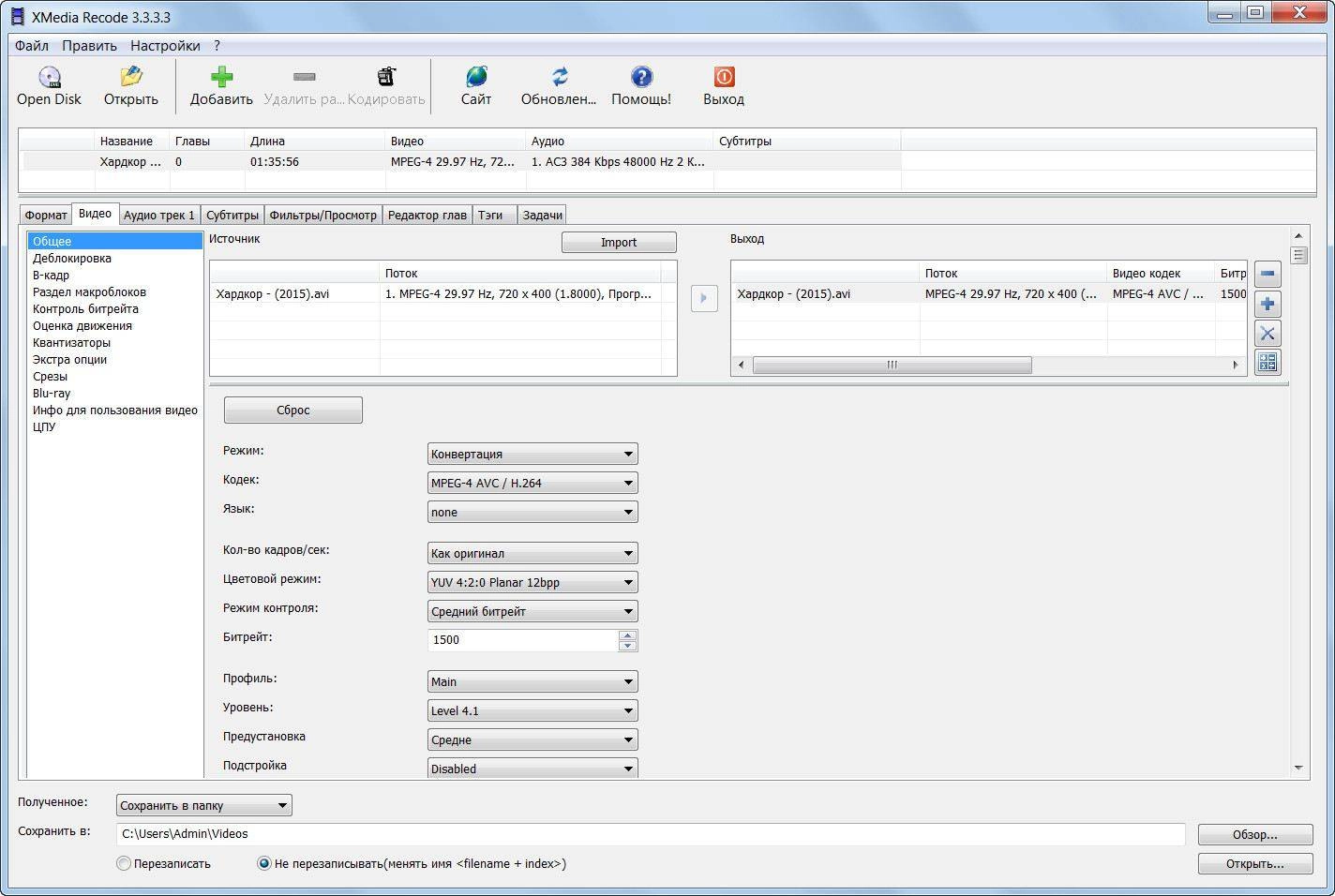Open the Предустановка dropdown Средне

532,739
